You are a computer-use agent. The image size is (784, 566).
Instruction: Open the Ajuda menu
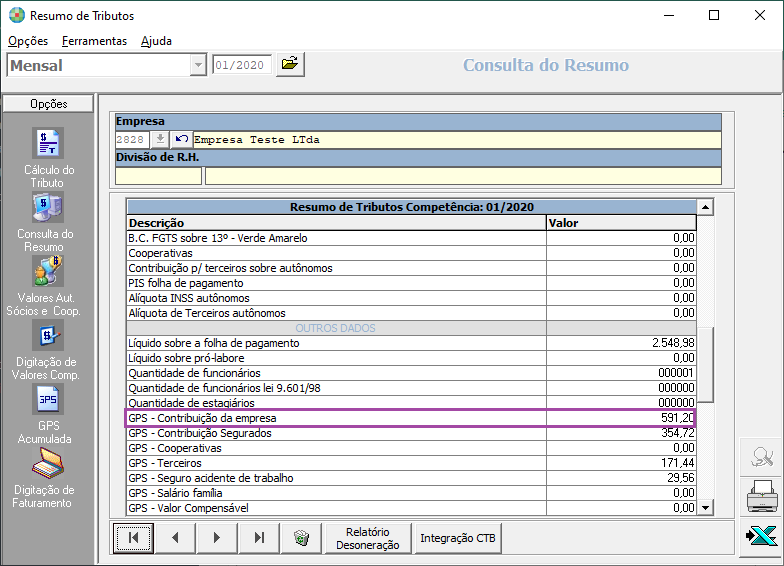click(x=156, y=41)
